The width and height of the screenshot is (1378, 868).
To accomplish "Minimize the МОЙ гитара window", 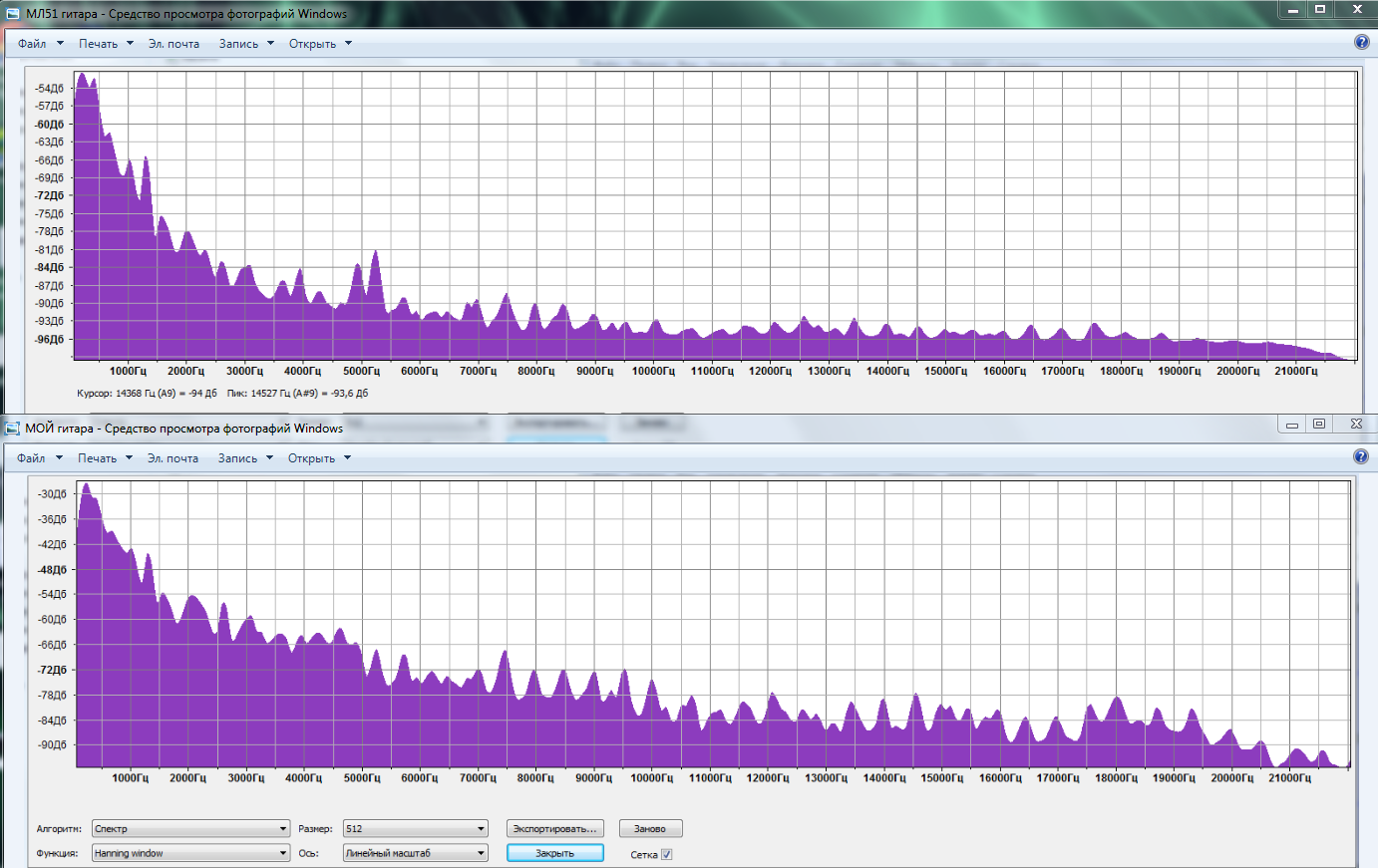I will tap(1292, 424).
